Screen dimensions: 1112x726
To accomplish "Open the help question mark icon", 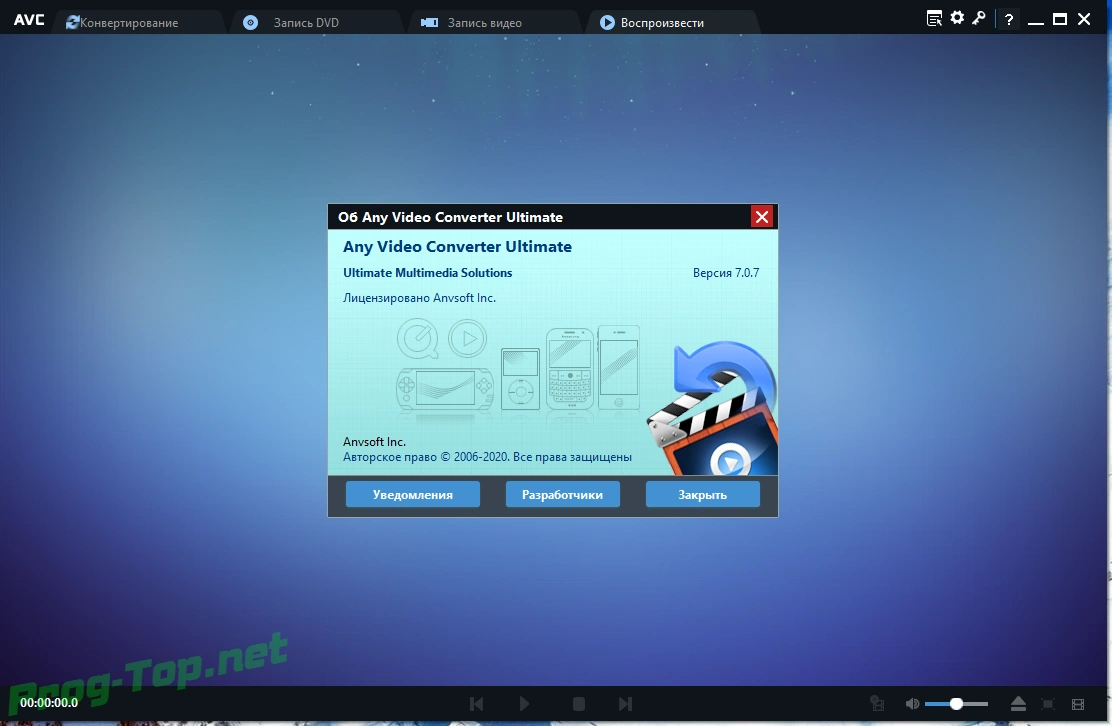I will (1009, 20).
